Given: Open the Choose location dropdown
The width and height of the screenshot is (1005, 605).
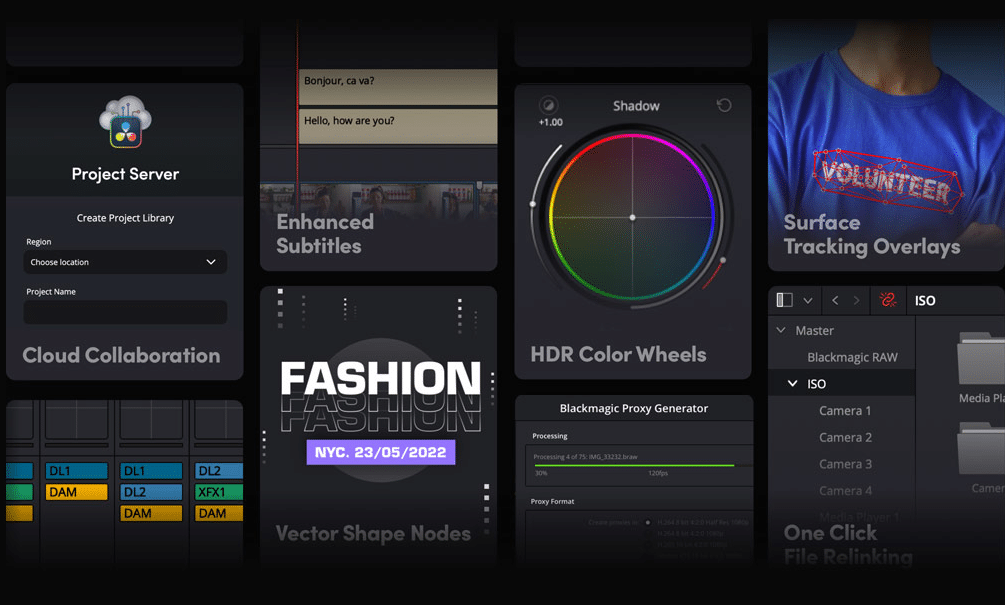Looking at the screenshot, I should coord(125,262).
